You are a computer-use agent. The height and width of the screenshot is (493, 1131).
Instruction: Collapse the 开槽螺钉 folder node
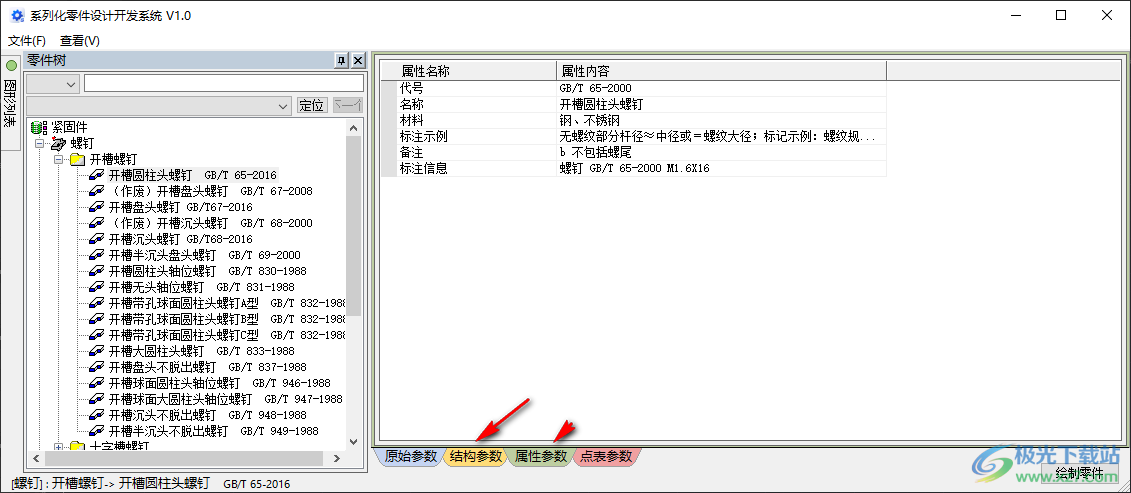coord(58,159)
